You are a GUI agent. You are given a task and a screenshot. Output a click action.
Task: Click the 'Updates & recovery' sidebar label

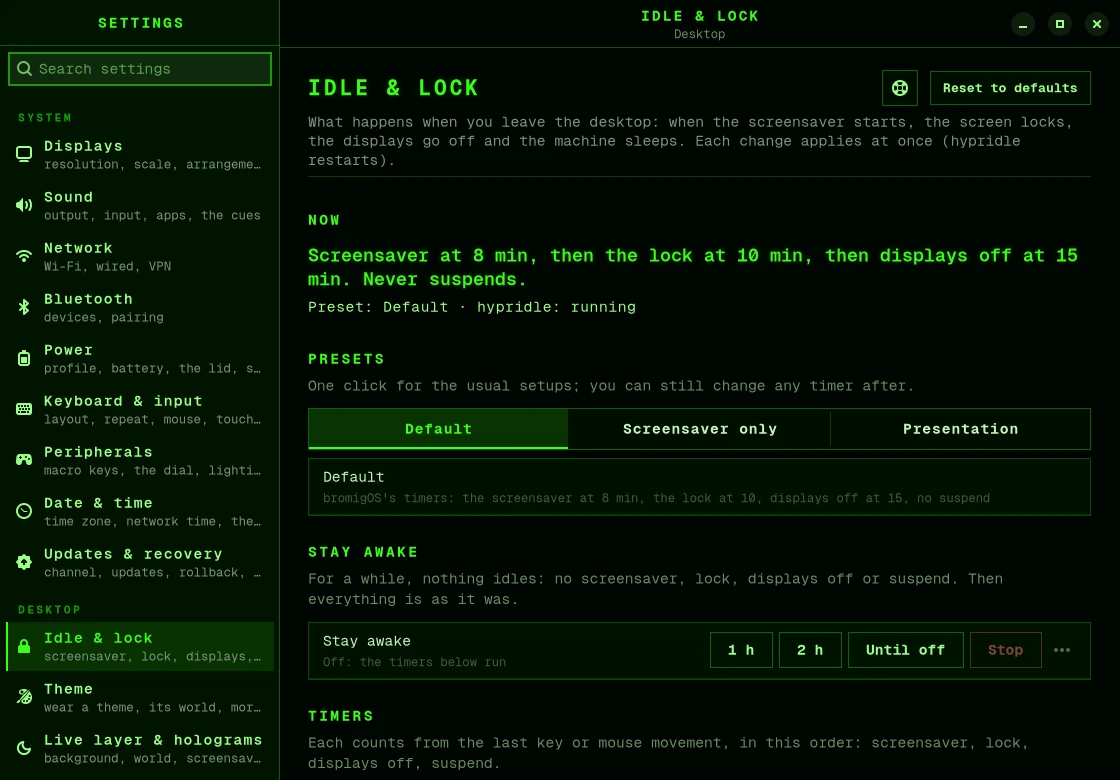pos(133,554)
